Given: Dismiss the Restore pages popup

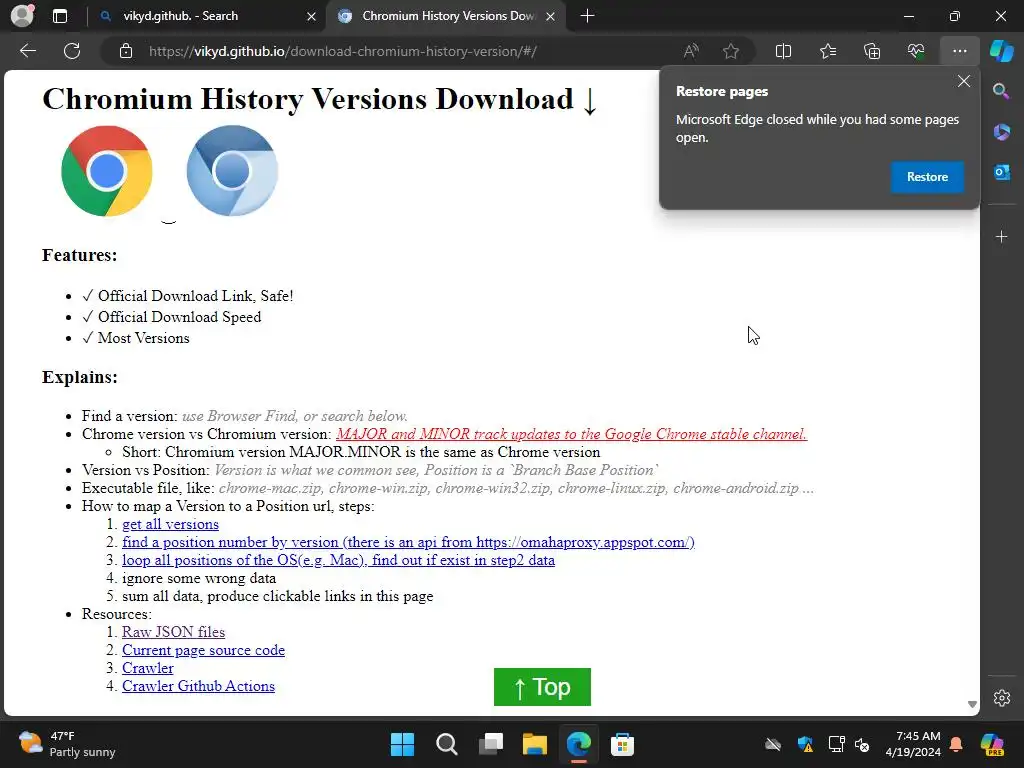Looking at the screenshot, I should [x=964, y=81].
